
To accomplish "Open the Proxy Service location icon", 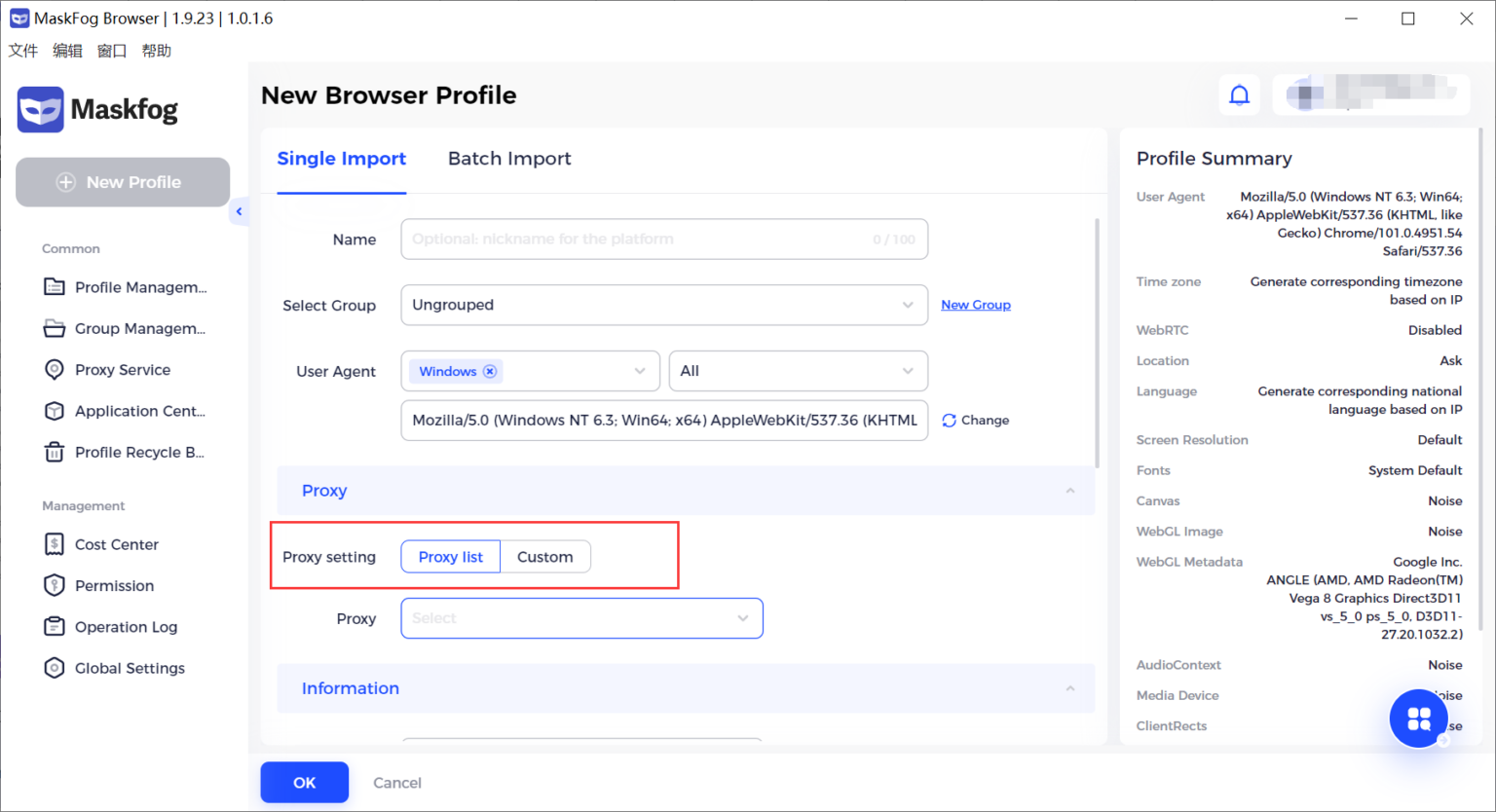I will (x=55, y=370).
